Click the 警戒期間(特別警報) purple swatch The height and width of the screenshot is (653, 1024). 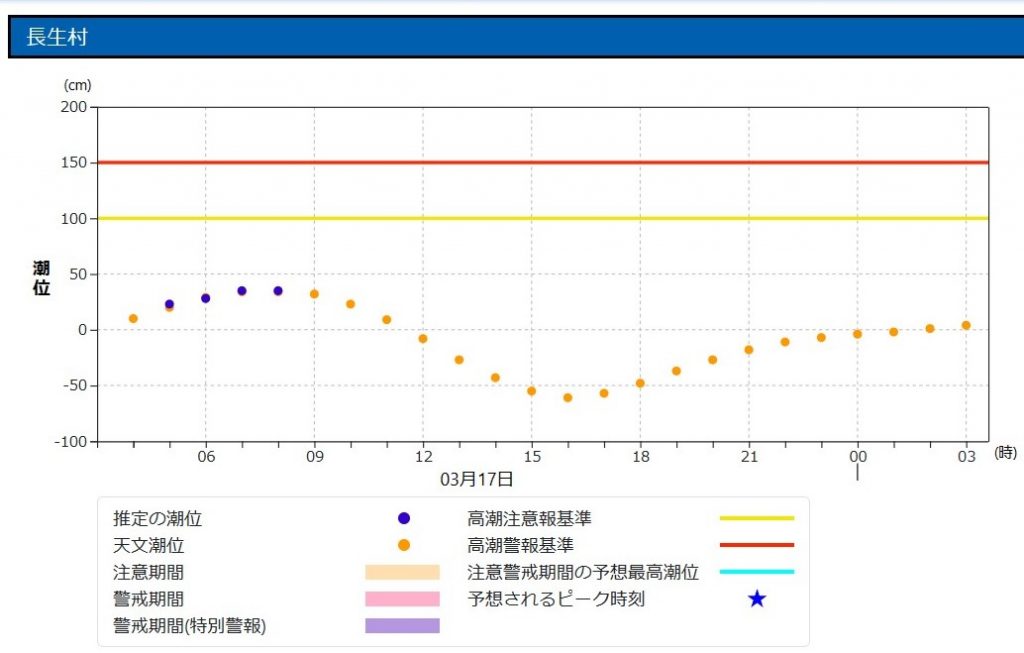tap(402, 626)
